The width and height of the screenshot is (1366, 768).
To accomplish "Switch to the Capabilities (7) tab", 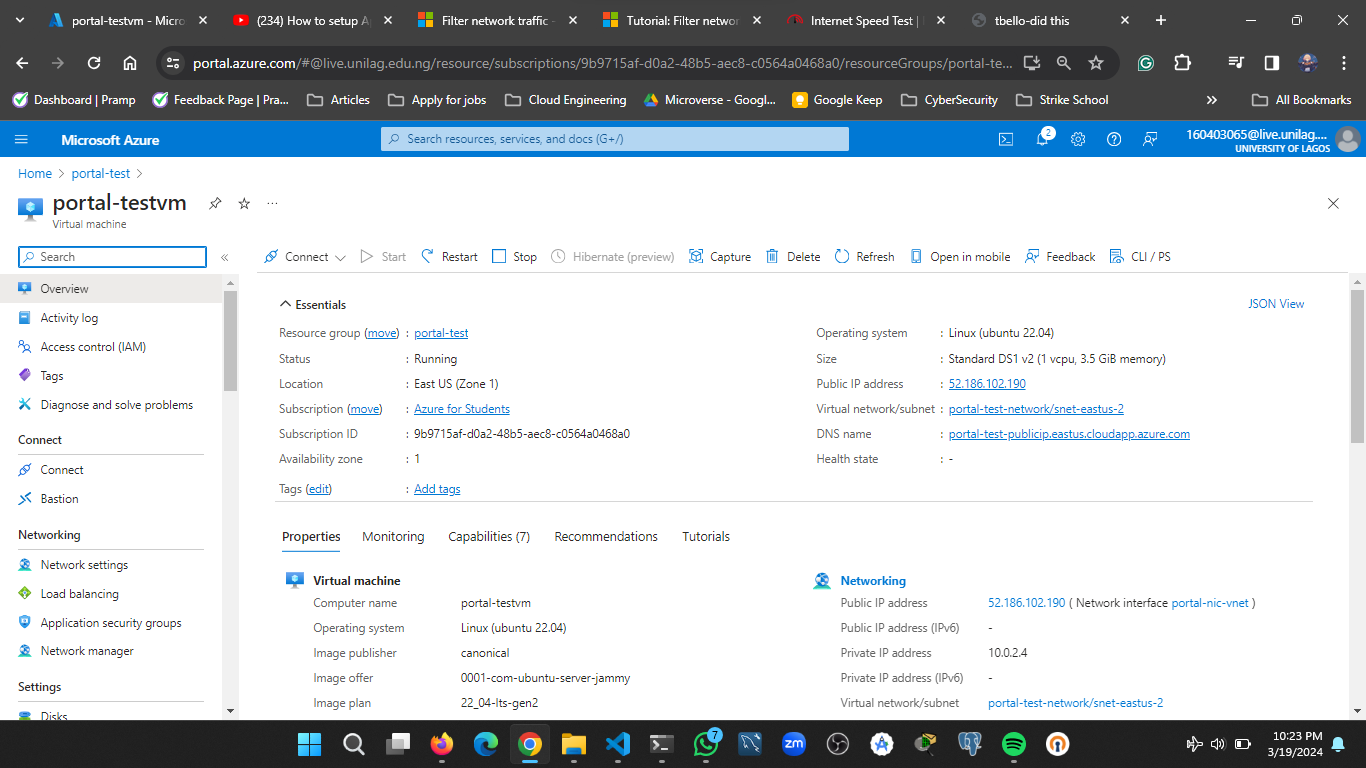I will tap(489, 537).
